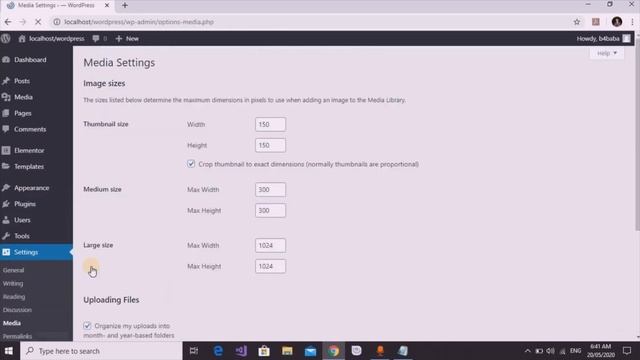Open Reading settings submenu

click(x=14, y=297)
